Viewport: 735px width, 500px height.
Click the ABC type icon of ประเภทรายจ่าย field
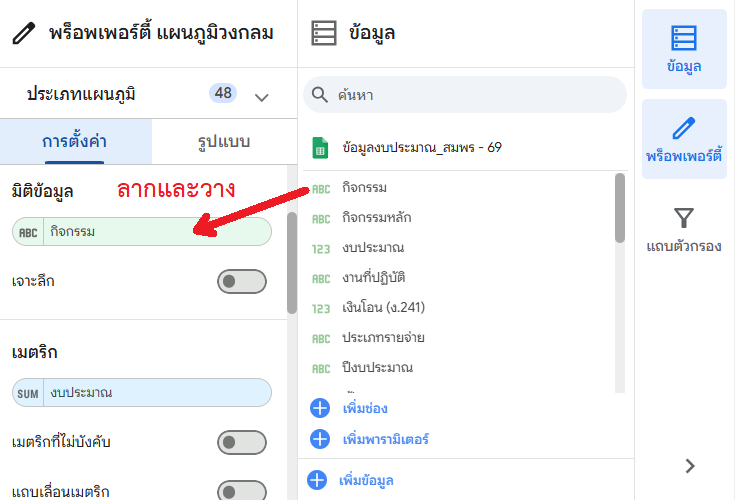pos(321,339)
